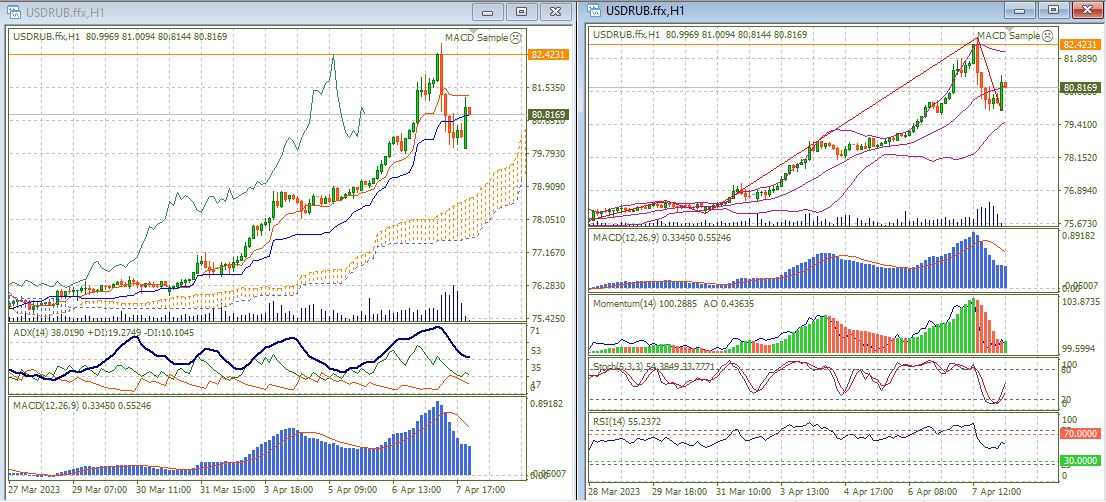Restore the left USDRUB chart window
Image resolution: width=1106 pixels, height=502 pixels.
pyautogui.click(x=521, y=11)
